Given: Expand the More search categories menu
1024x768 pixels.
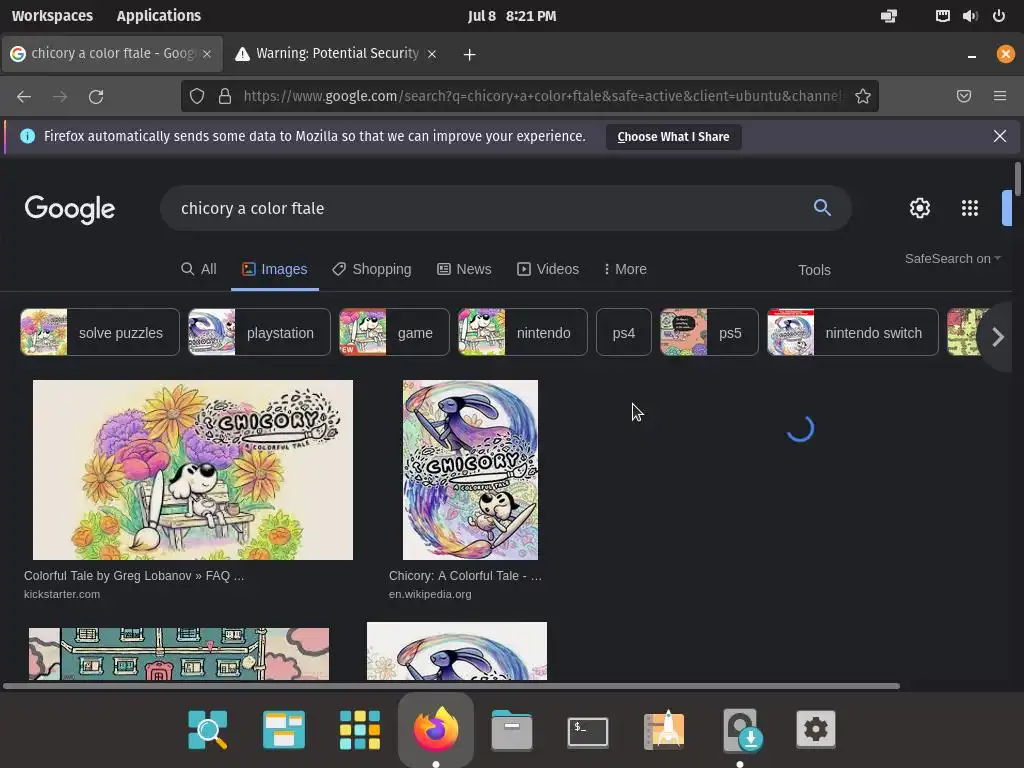Looking at the screenshot, I should (626, 269).
